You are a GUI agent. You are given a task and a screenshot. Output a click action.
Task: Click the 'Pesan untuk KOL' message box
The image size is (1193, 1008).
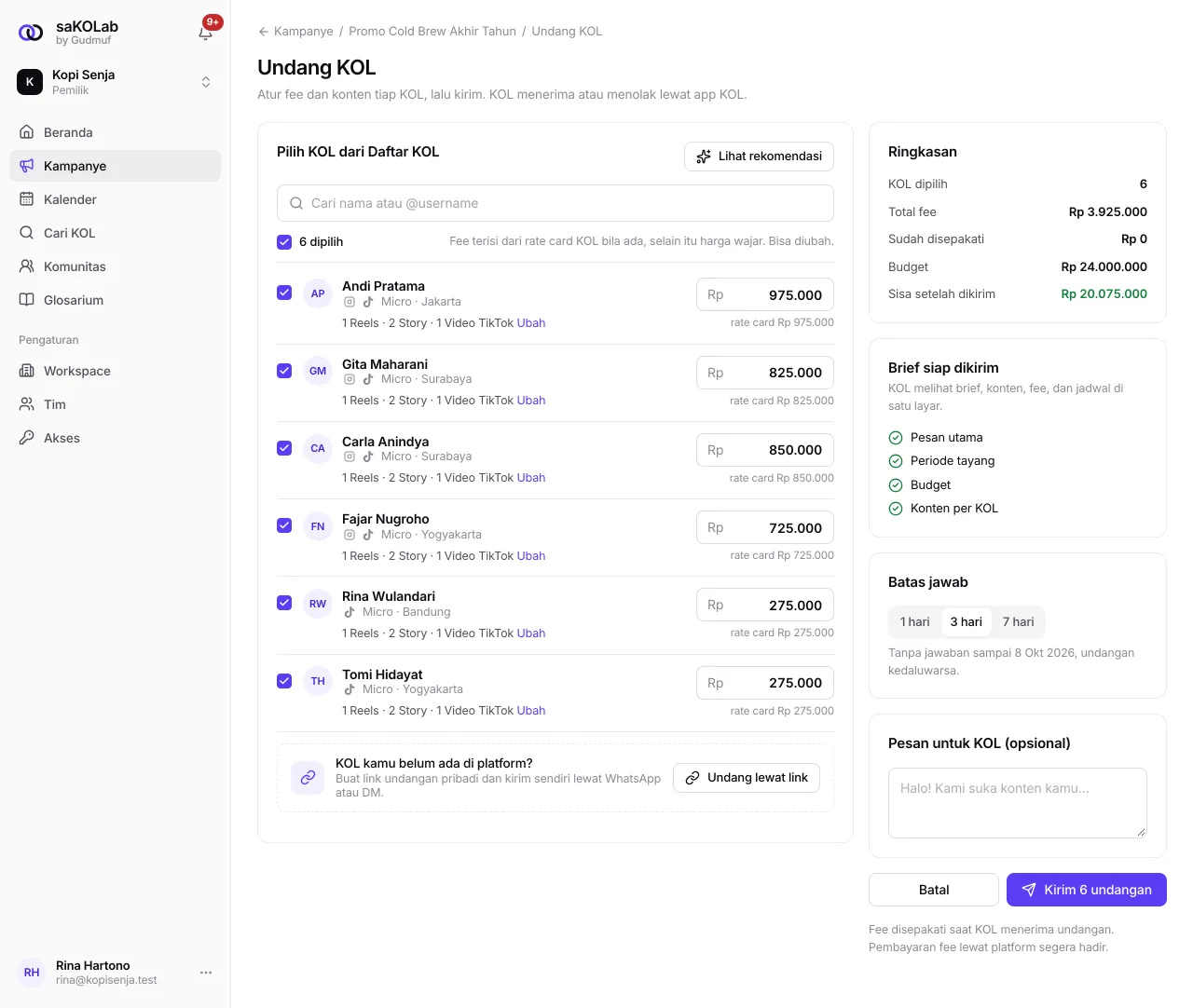(x=1018, y=803)
